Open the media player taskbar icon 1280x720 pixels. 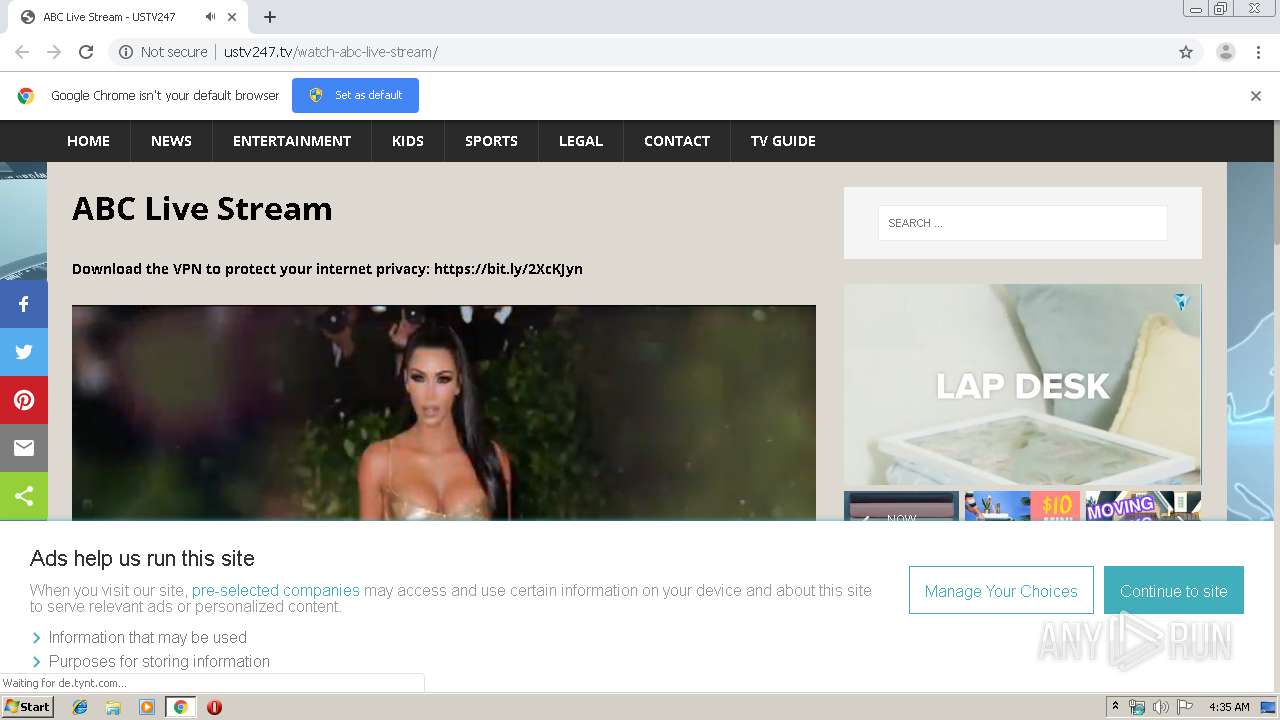point(147,707)
